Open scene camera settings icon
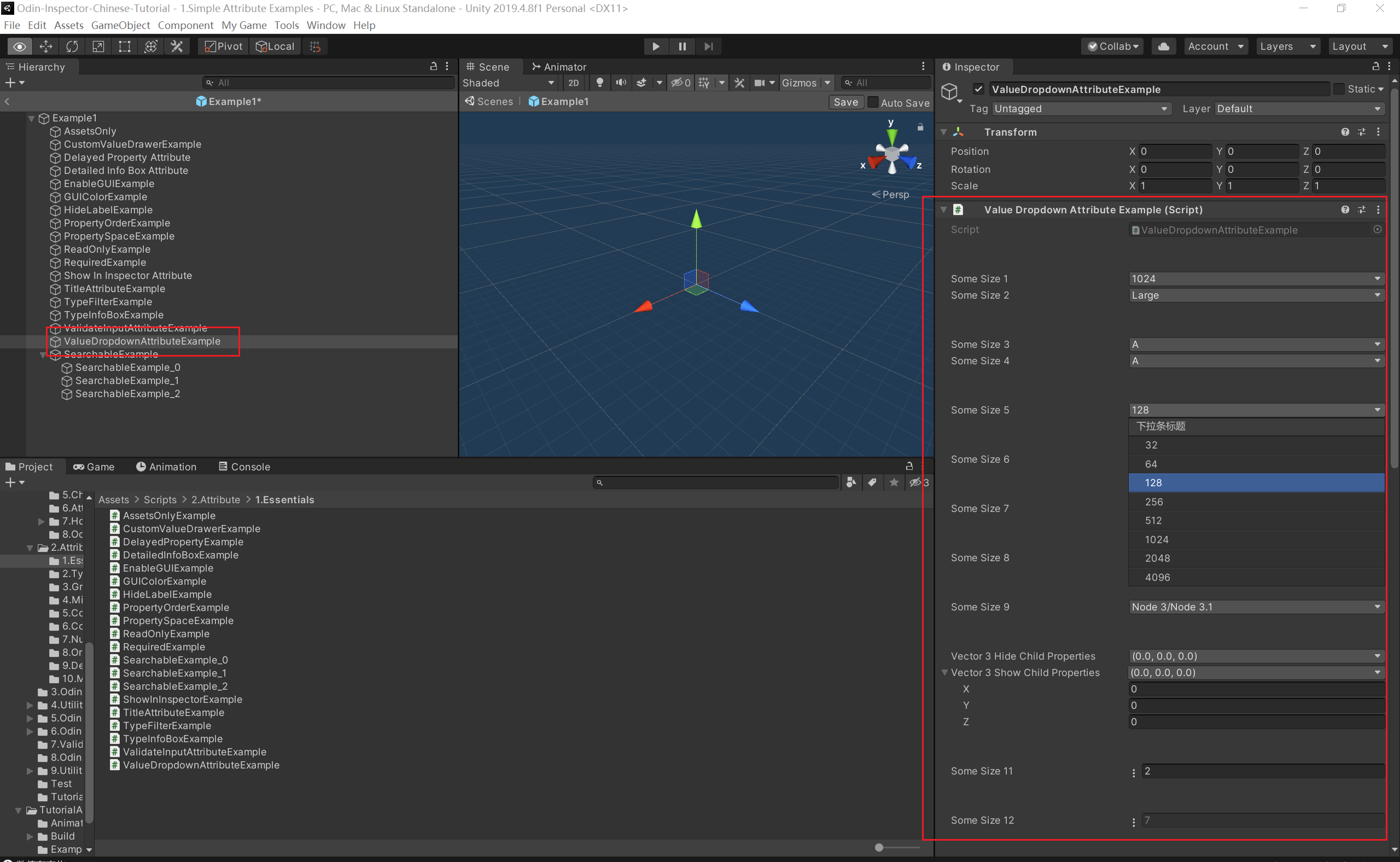 760,83
